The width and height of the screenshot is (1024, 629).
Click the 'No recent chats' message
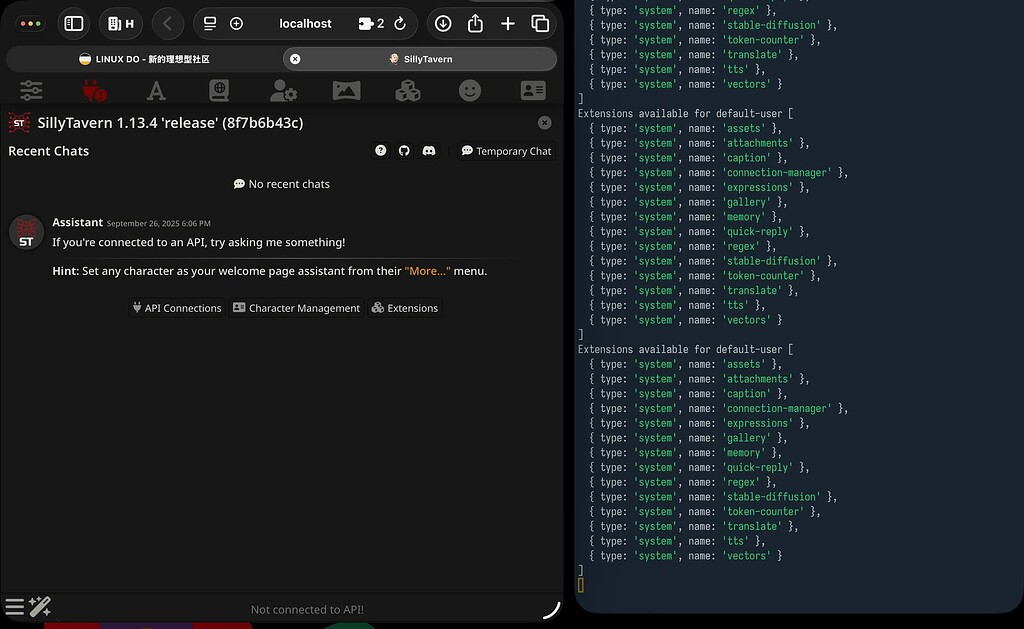click(x=281, y=184)
